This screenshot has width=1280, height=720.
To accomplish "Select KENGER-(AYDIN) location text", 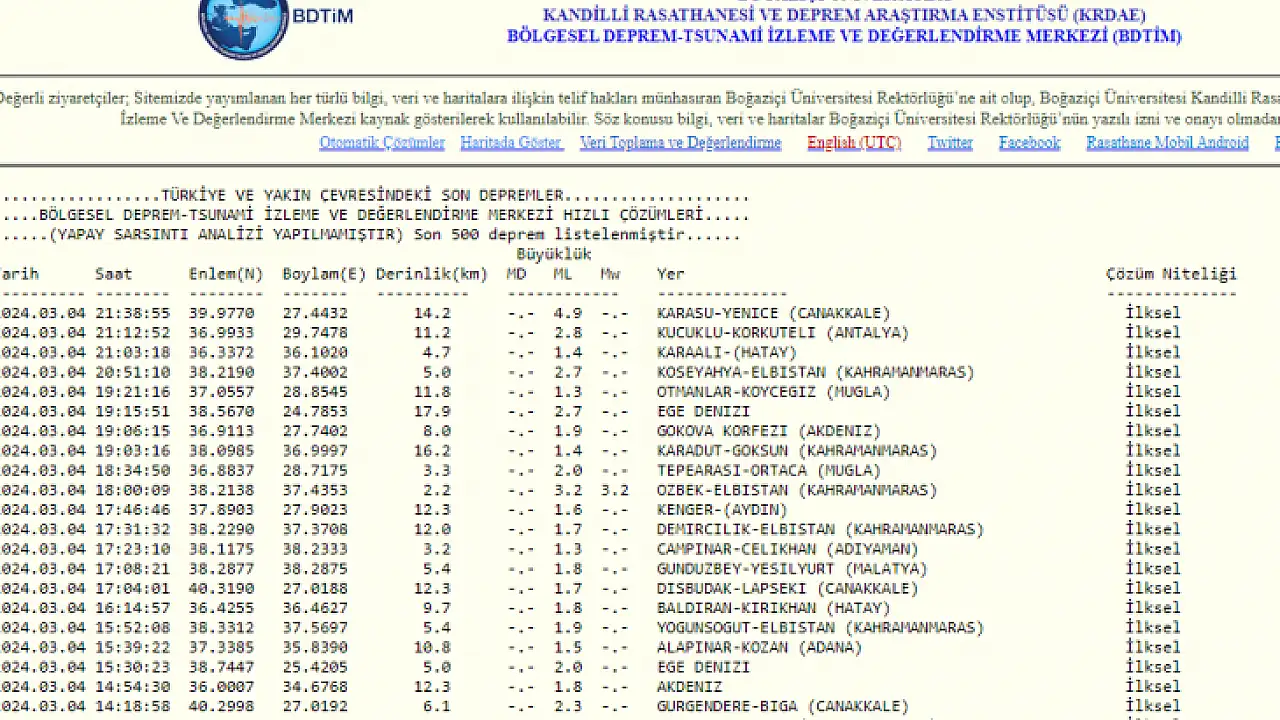I will (x=722, y=510).
